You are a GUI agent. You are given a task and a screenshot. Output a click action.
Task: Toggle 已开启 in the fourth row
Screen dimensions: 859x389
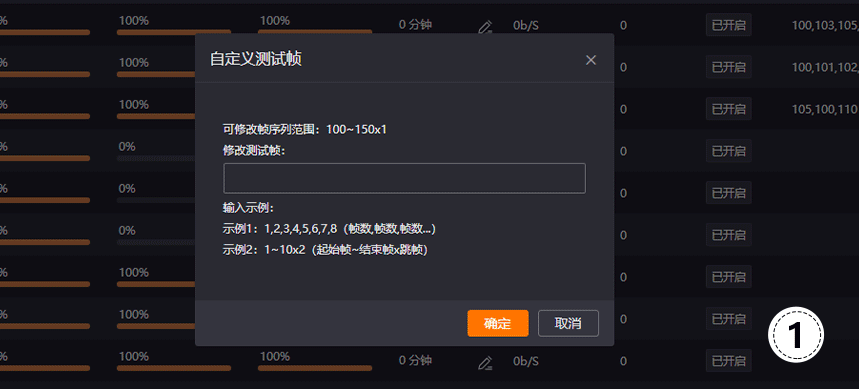[729, 151]
